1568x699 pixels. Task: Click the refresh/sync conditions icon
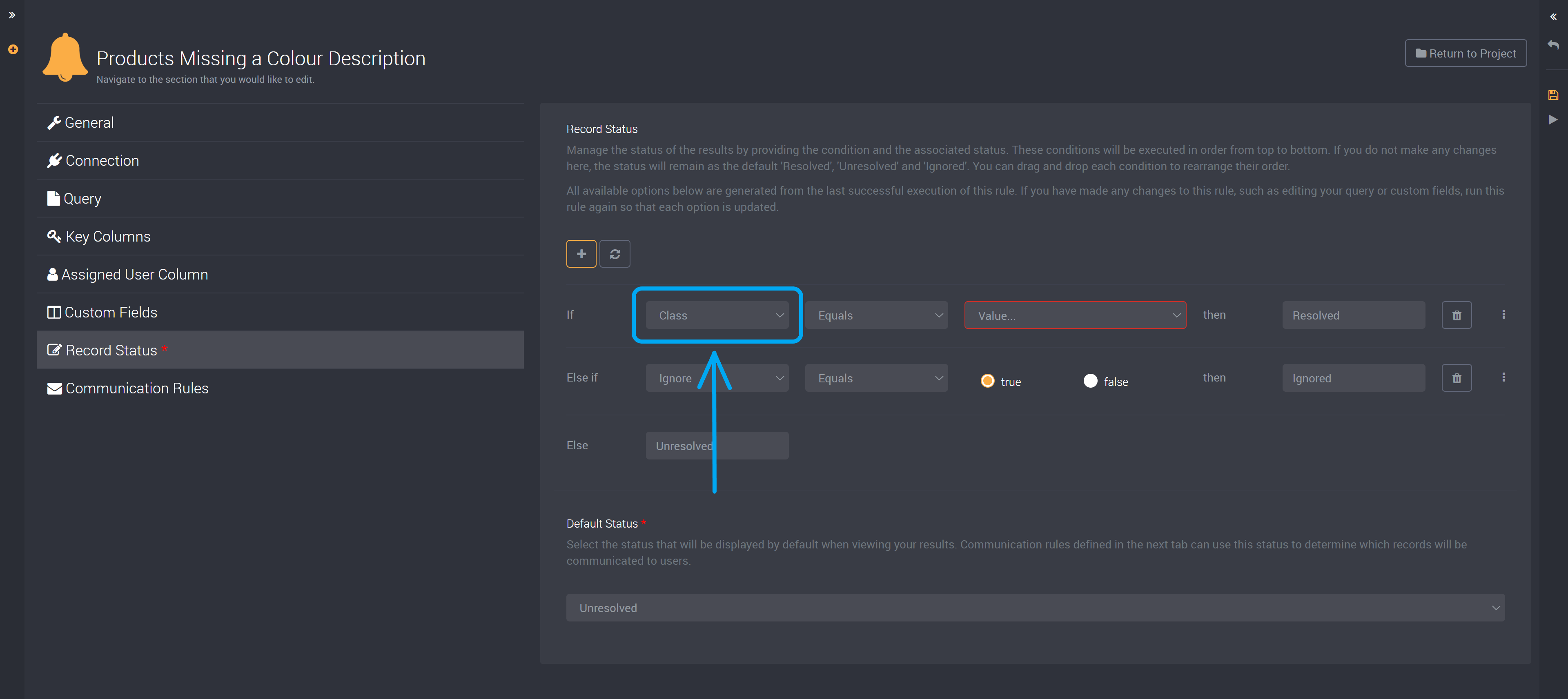616,254
